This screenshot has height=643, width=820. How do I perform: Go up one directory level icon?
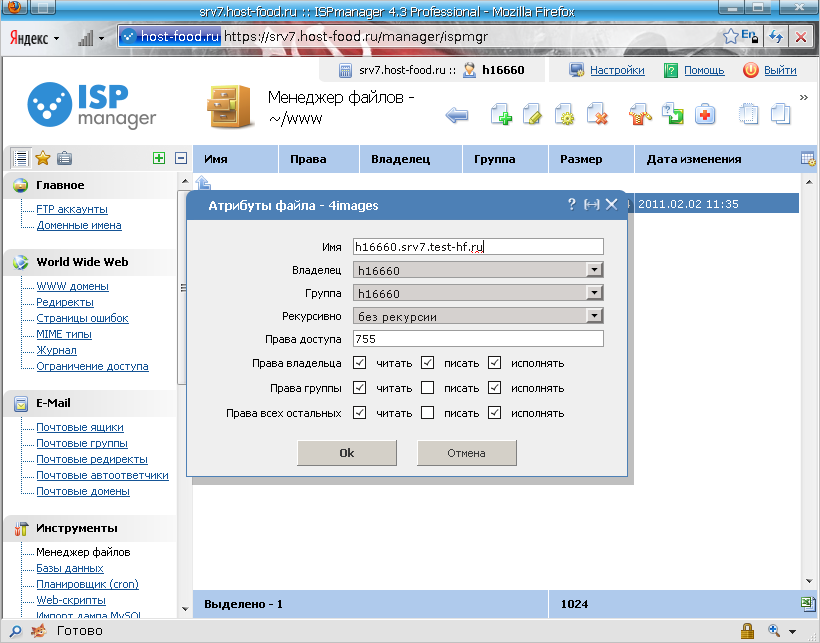[x=203, y=182]
